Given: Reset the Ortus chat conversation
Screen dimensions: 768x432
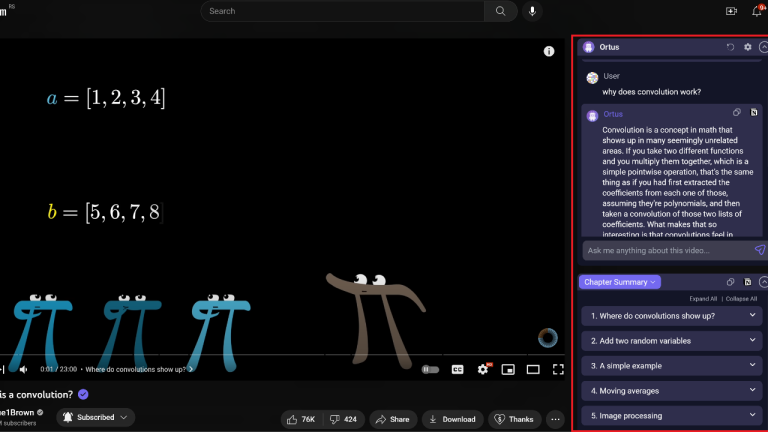Looking at the screenshot, I should click(x=730, y=47).
